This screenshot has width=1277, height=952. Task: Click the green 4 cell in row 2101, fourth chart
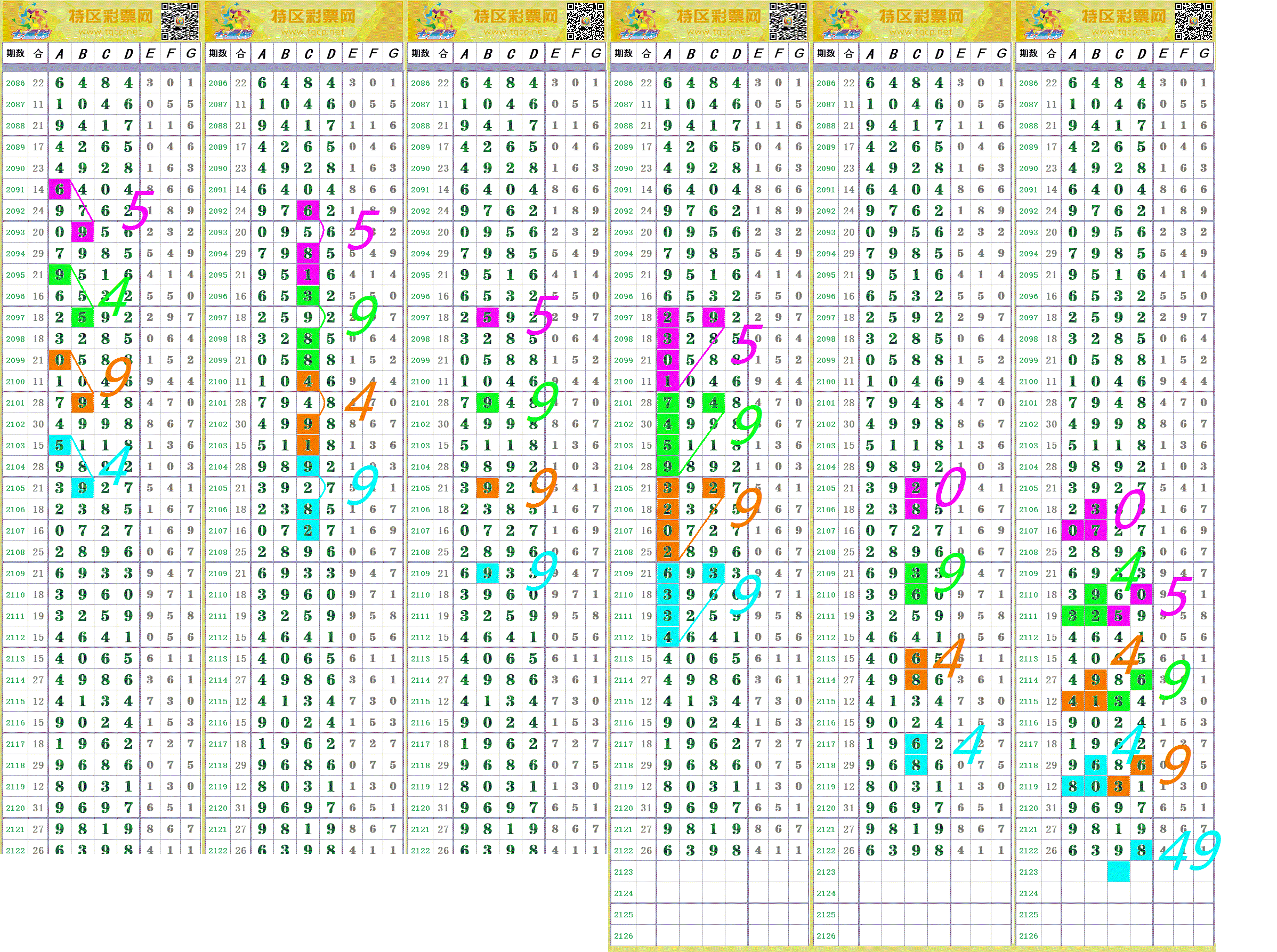click(714, 402)
